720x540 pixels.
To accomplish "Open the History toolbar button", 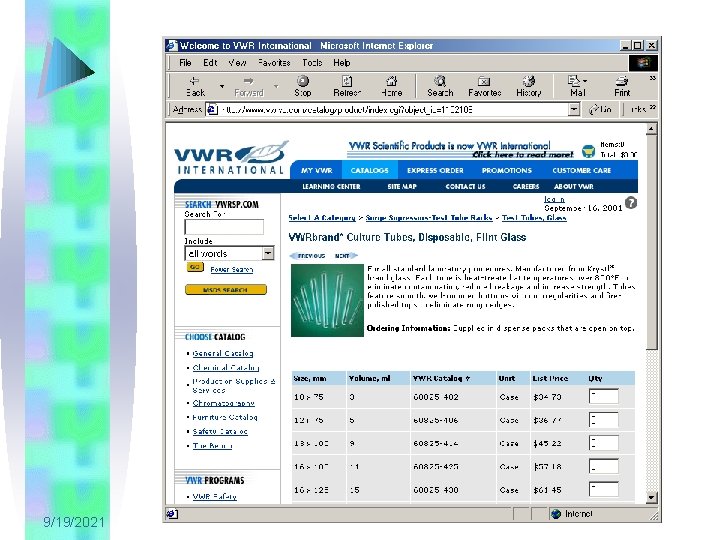I will tap(529, 86).
